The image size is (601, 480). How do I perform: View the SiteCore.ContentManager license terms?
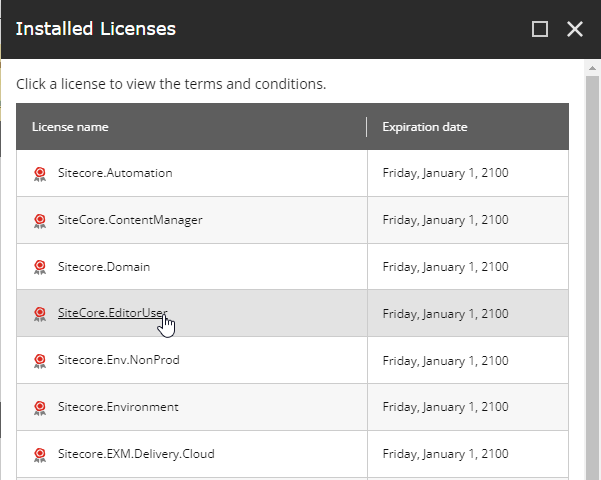pos(130,220)
